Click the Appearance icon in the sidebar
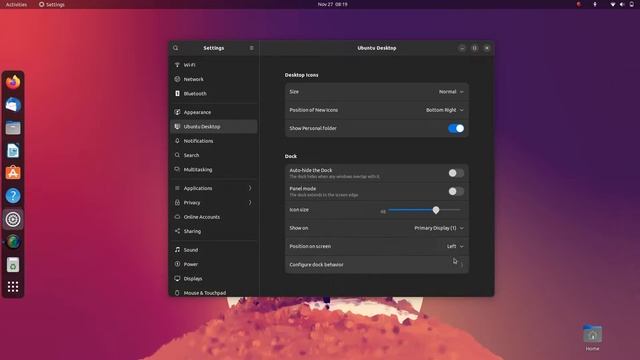640x360 pixels. pos(177,112)
